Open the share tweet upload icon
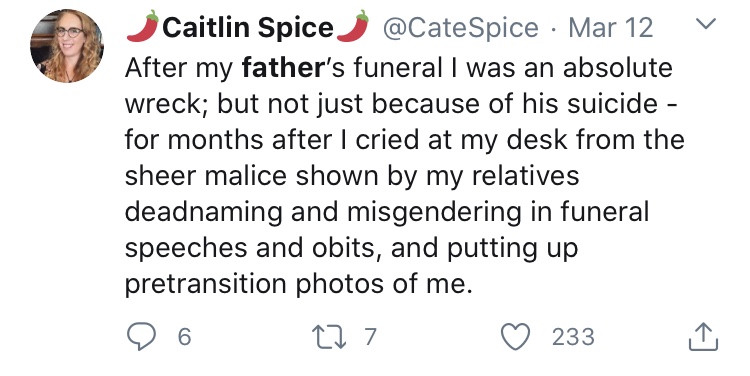This screenshot has width=750, height=376. (x=703, y=337)
